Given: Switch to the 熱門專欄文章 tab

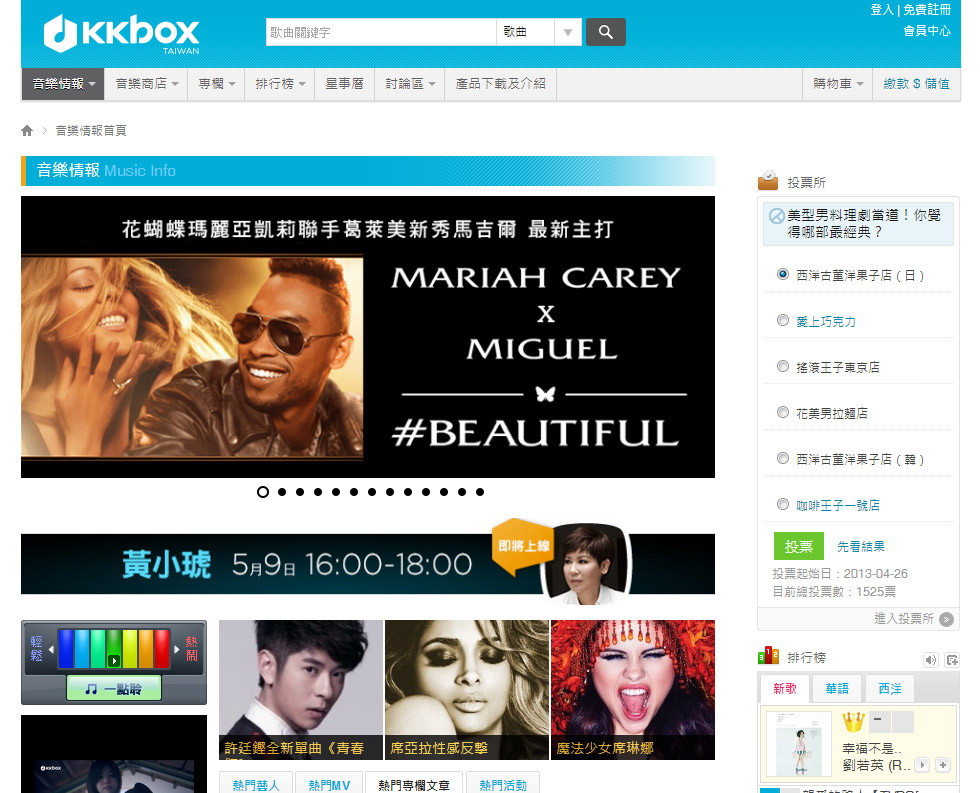Looking at the screenshot, I should tap(414, 784).
